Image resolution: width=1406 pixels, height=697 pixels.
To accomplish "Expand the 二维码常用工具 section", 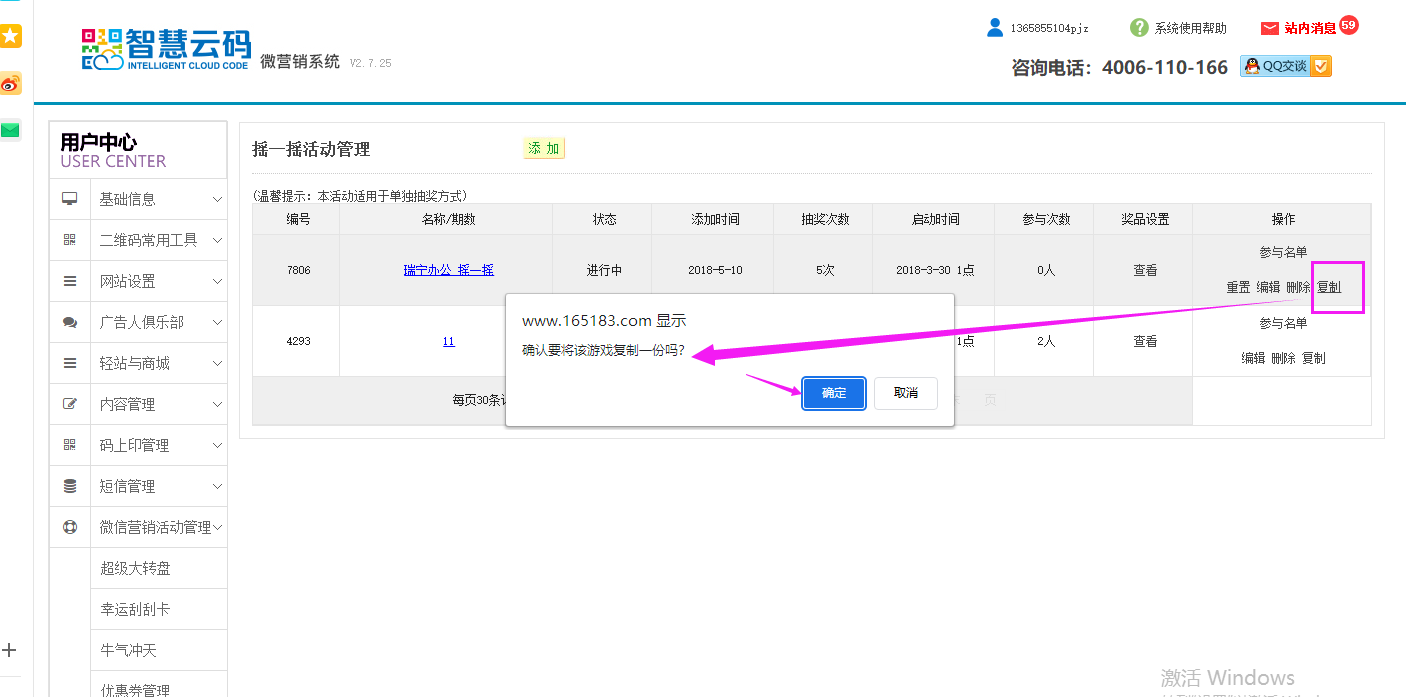I will pyautogui.click(x=138, y=240).
